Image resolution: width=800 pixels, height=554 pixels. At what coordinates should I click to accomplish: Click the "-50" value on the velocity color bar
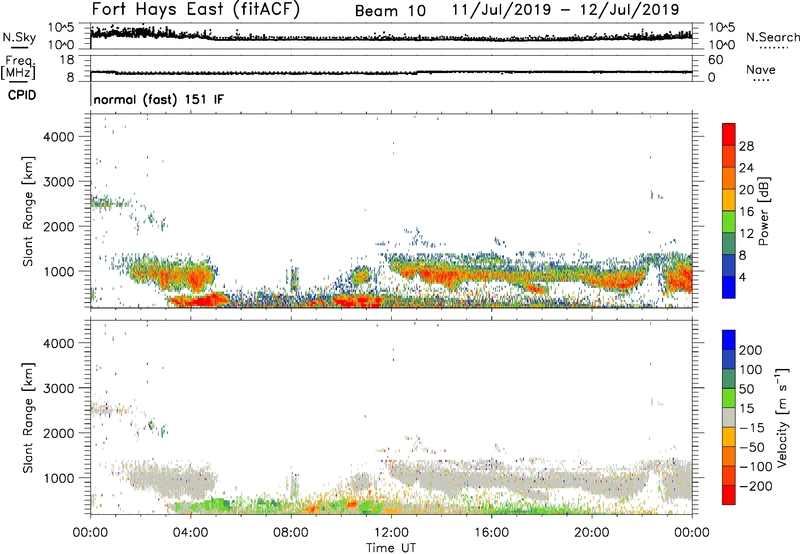pyautogui.click(x=752, y=447)
